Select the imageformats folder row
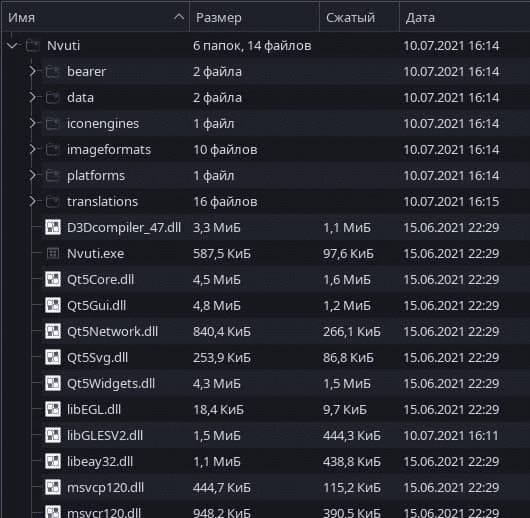Image resolution: width=530 pixels, height=518 pixels. point(286,149)
